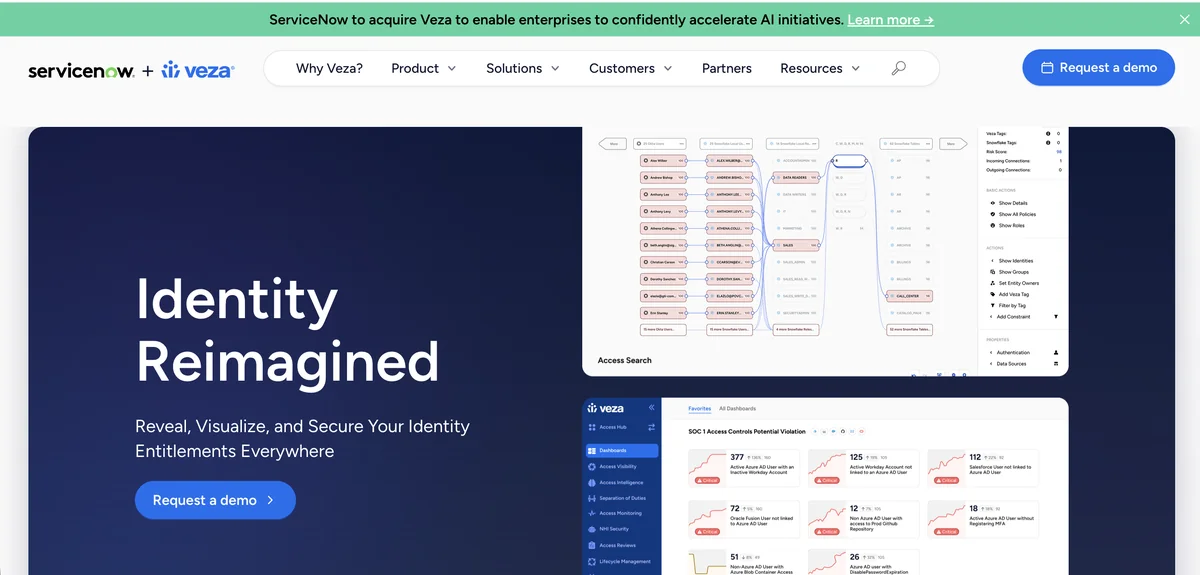Viewport: 1200px width, 575px height.
Task: Open the 112 Salesforce User card
Action: tap(983, 468)
